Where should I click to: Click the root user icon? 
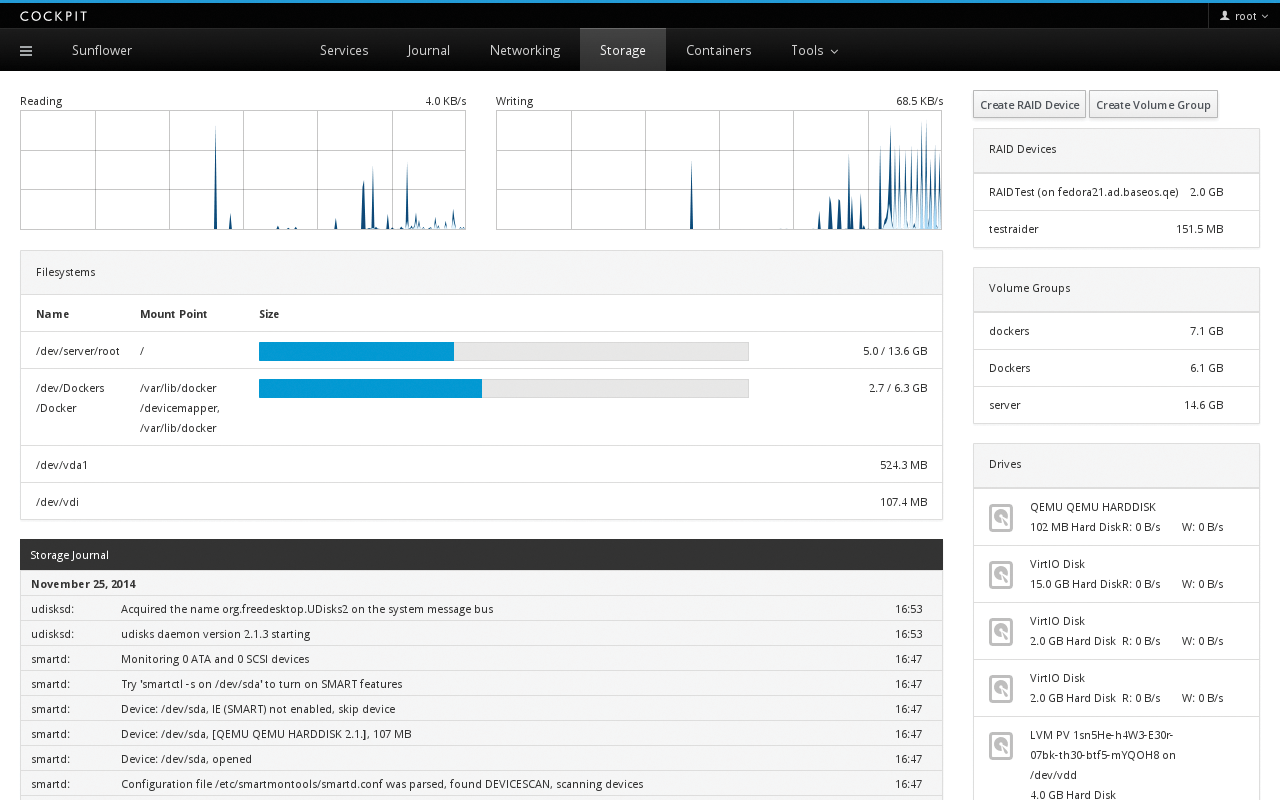click(1224, 16)
